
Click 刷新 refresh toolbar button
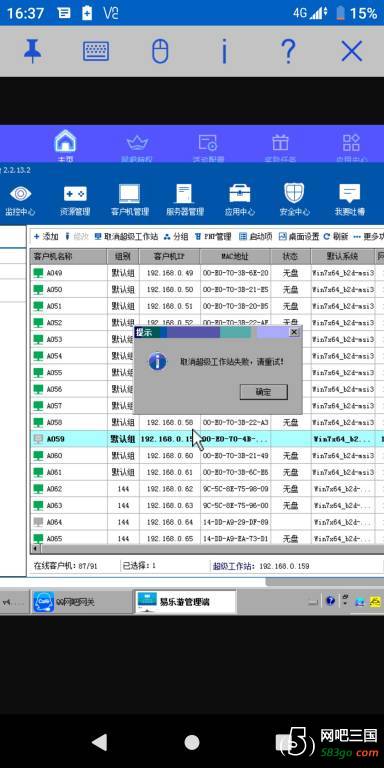point(336,237)
